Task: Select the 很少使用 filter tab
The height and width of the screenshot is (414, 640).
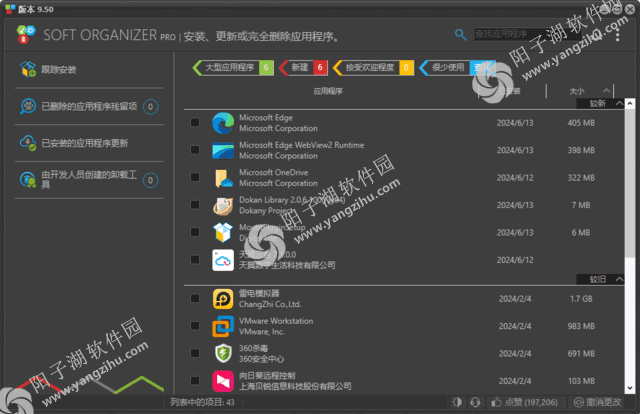Action: point(457,67)
